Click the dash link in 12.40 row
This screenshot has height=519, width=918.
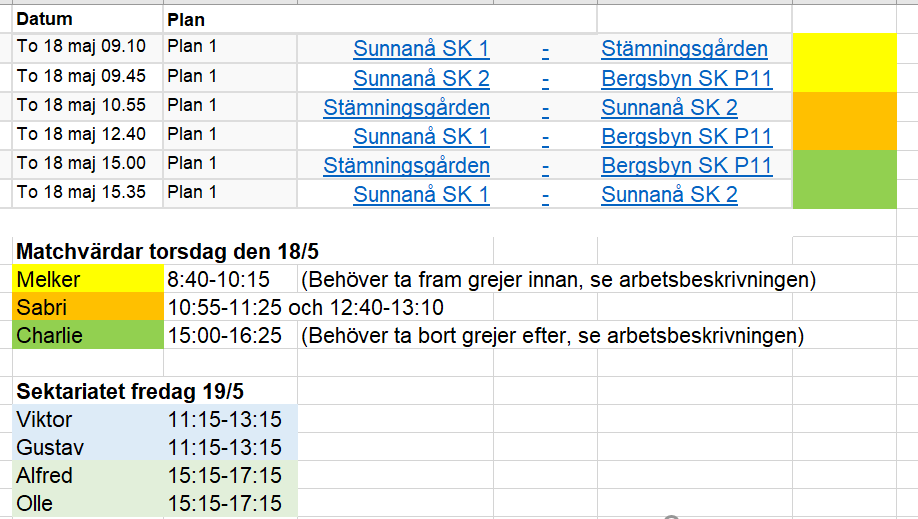pyautogui.click(x=545, y=139)
